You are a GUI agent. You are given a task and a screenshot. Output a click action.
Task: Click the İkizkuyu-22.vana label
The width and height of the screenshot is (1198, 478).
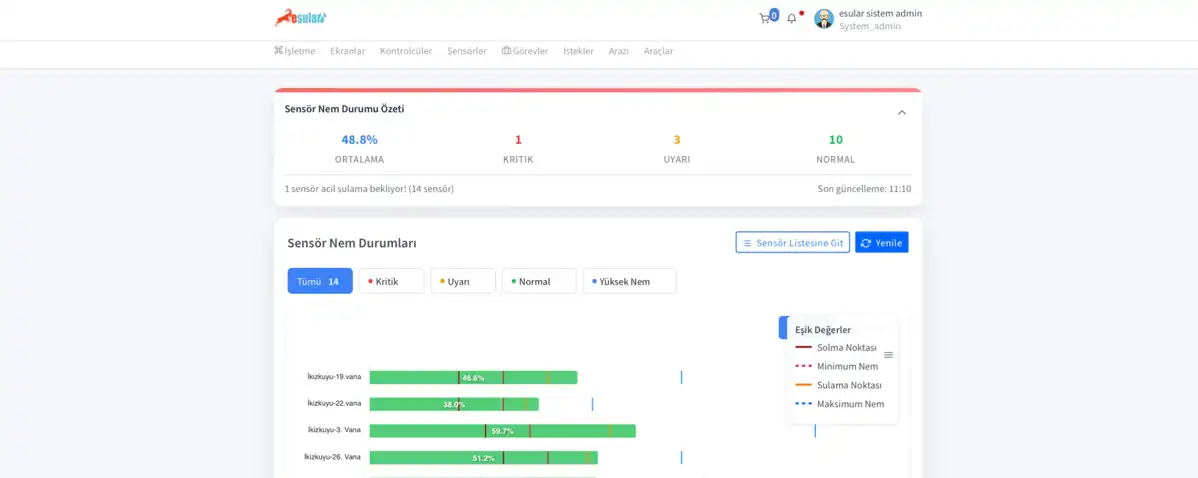[334, 404]
